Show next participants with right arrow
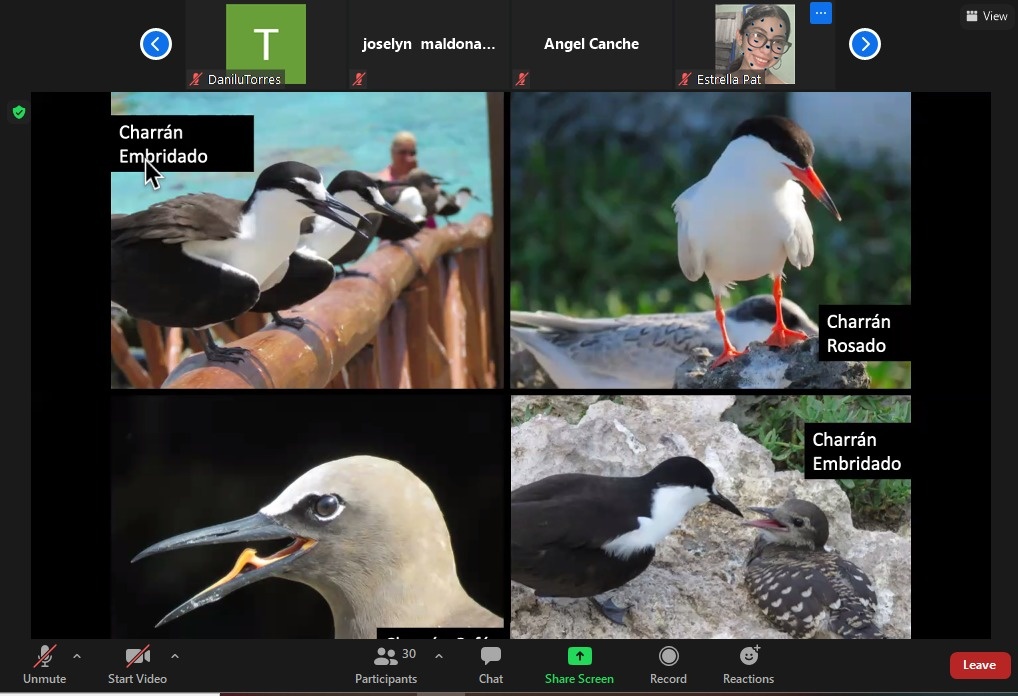Viewport: 1018px width, 696px height. 864,44
